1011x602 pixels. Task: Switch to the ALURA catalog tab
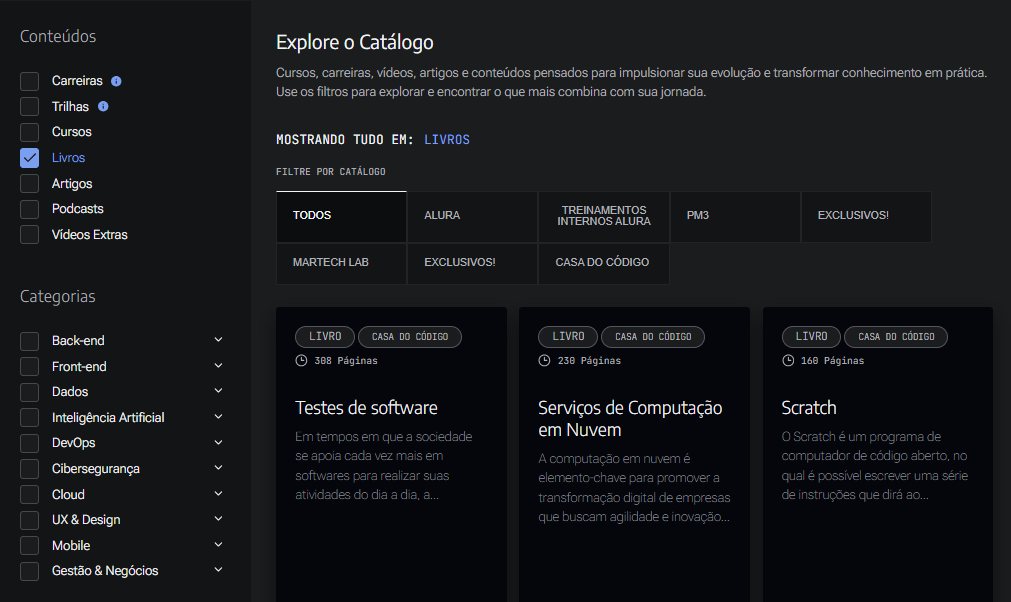[x=473, y=216]
